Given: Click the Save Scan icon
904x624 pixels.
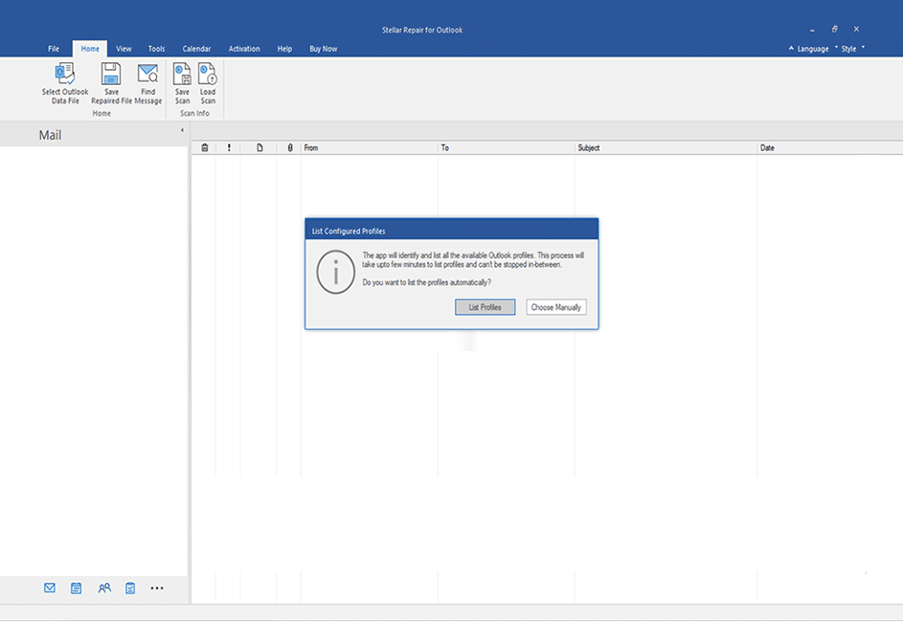Looking at the screenshot, I should [182, 74].
